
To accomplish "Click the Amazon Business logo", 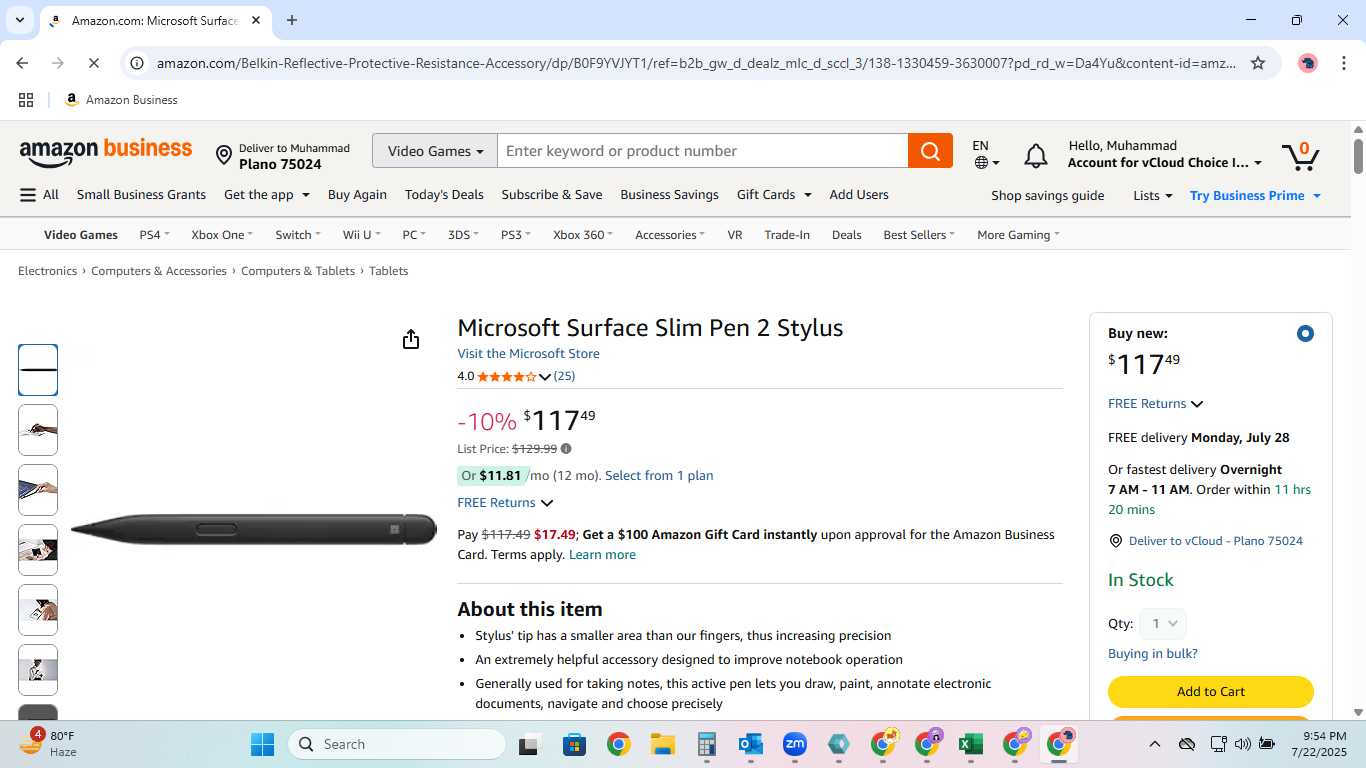I will coord(106,152).
